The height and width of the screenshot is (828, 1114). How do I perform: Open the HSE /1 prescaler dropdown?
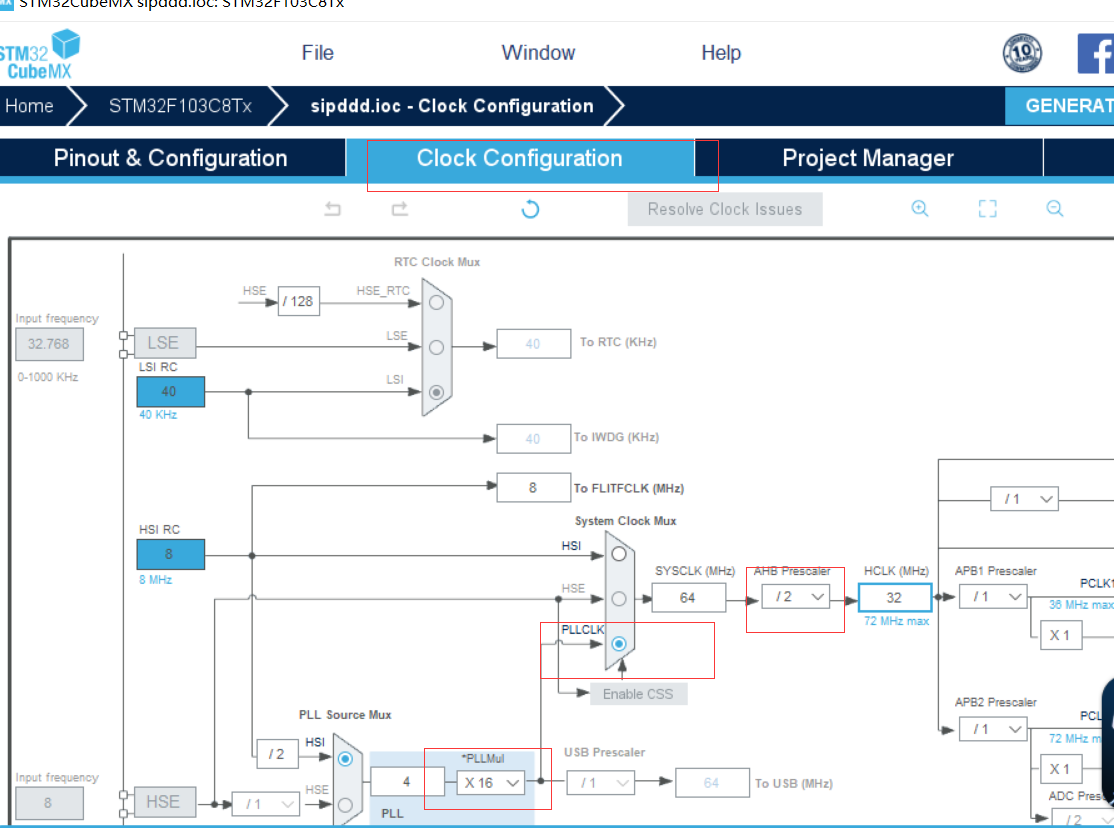[x=266, y=805]
